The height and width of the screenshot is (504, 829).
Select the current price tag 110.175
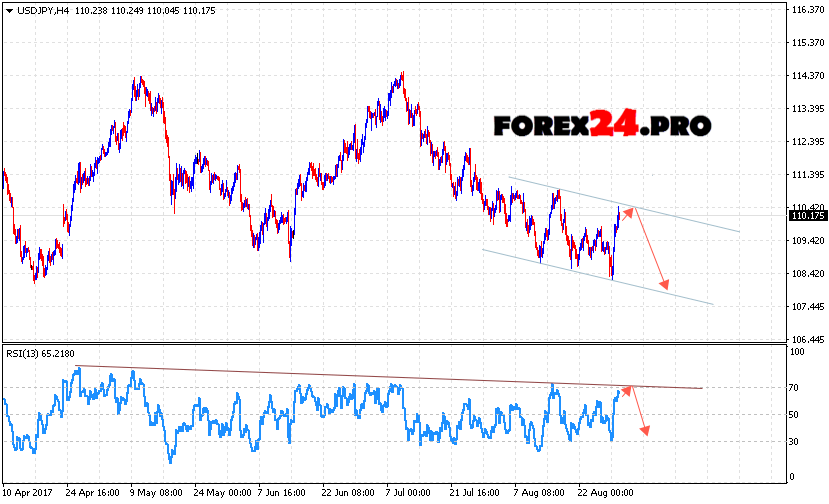click(806, 215)
